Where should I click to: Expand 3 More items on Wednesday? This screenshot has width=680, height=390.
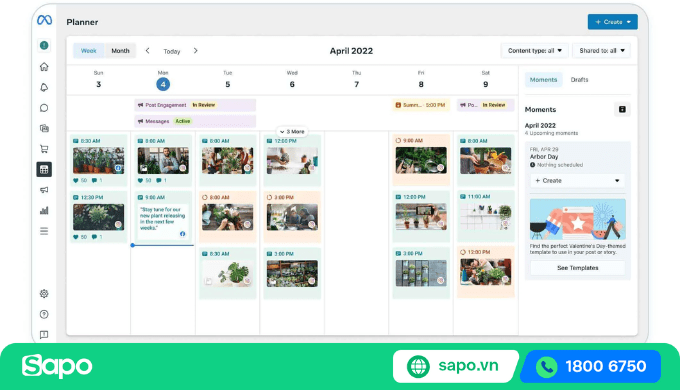click(x=292, y=131)
